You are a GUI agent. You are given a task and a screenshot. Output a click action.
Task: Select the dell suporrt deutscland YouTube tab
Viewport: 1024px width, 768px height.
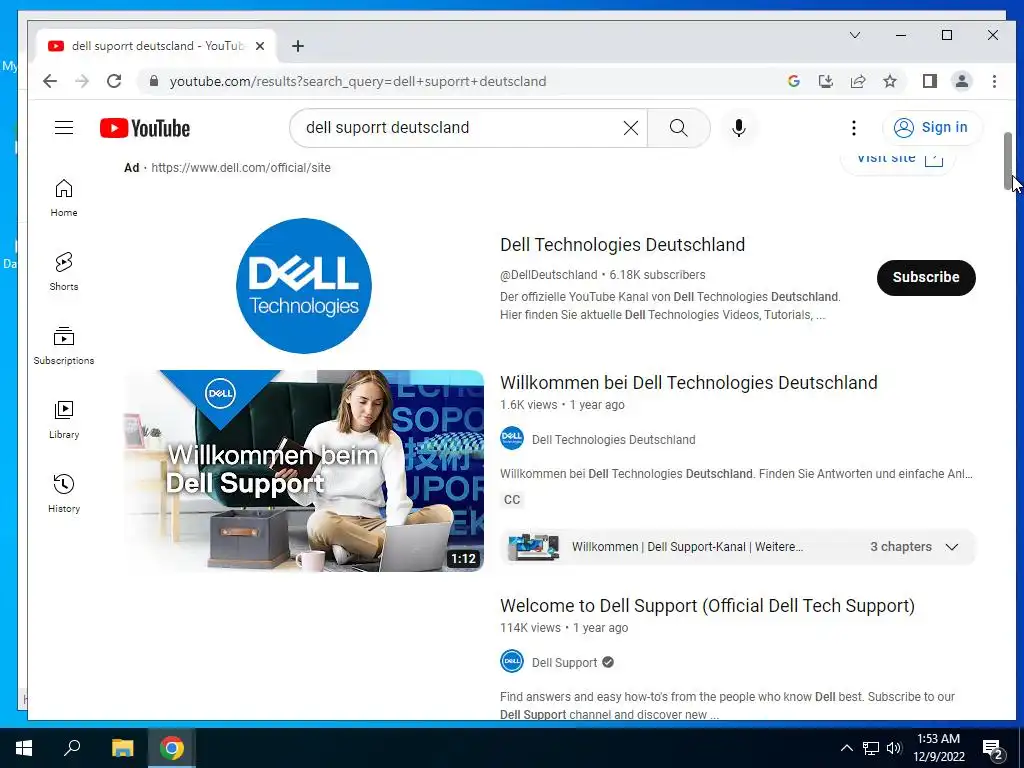point(157,46)
